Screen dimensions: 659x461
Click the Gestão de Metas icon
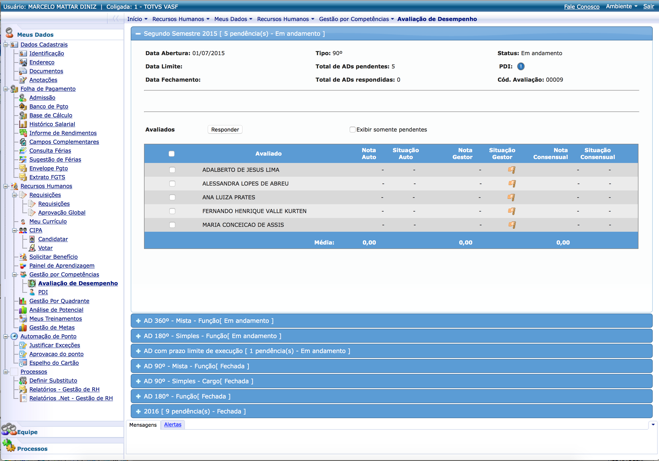23,327
